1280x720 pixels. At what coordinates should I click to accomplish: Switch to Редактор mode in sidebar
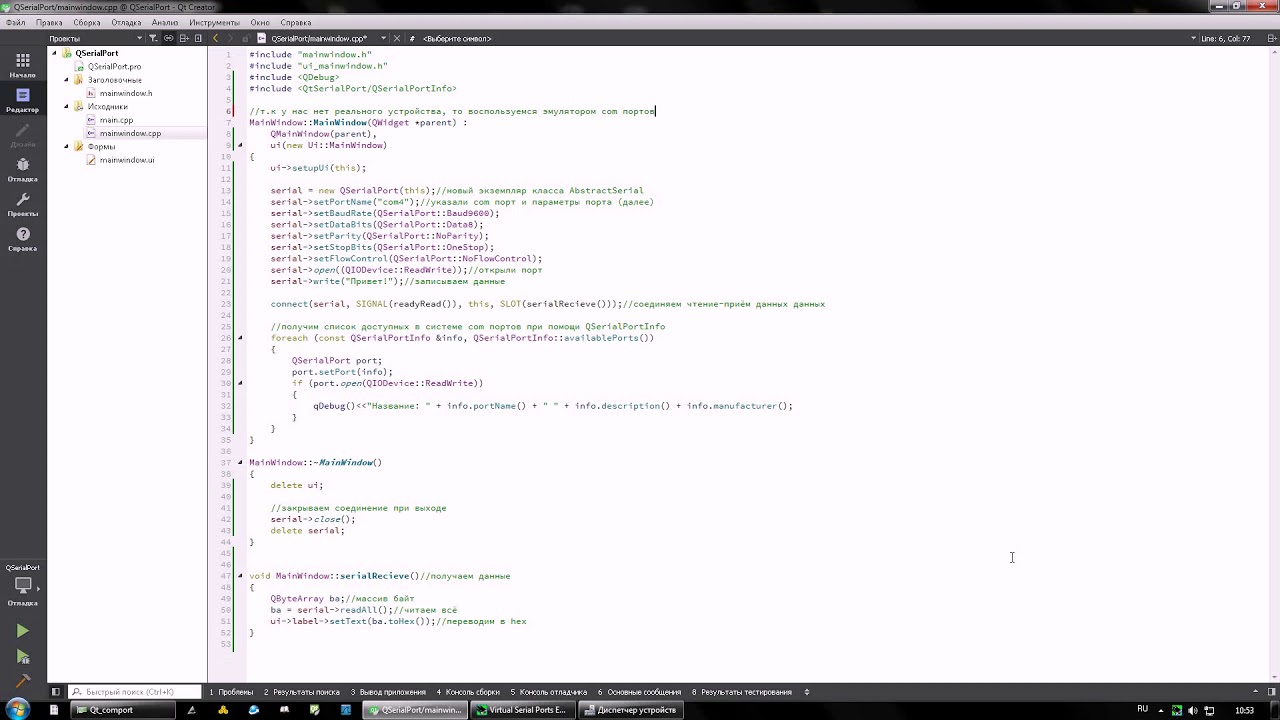[22, 100]
